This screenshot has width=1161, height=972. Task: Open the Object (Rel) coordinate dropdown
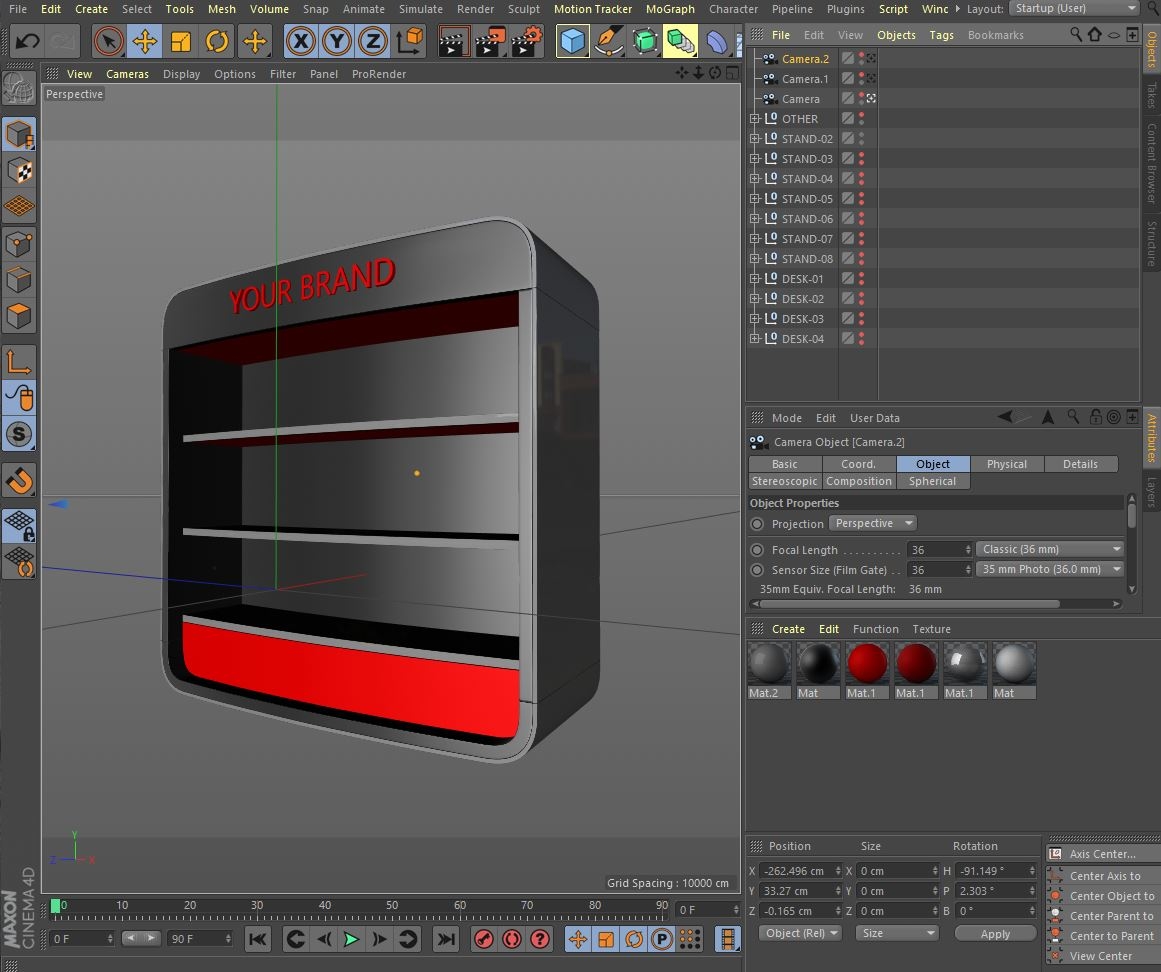[x=799, y=933]
